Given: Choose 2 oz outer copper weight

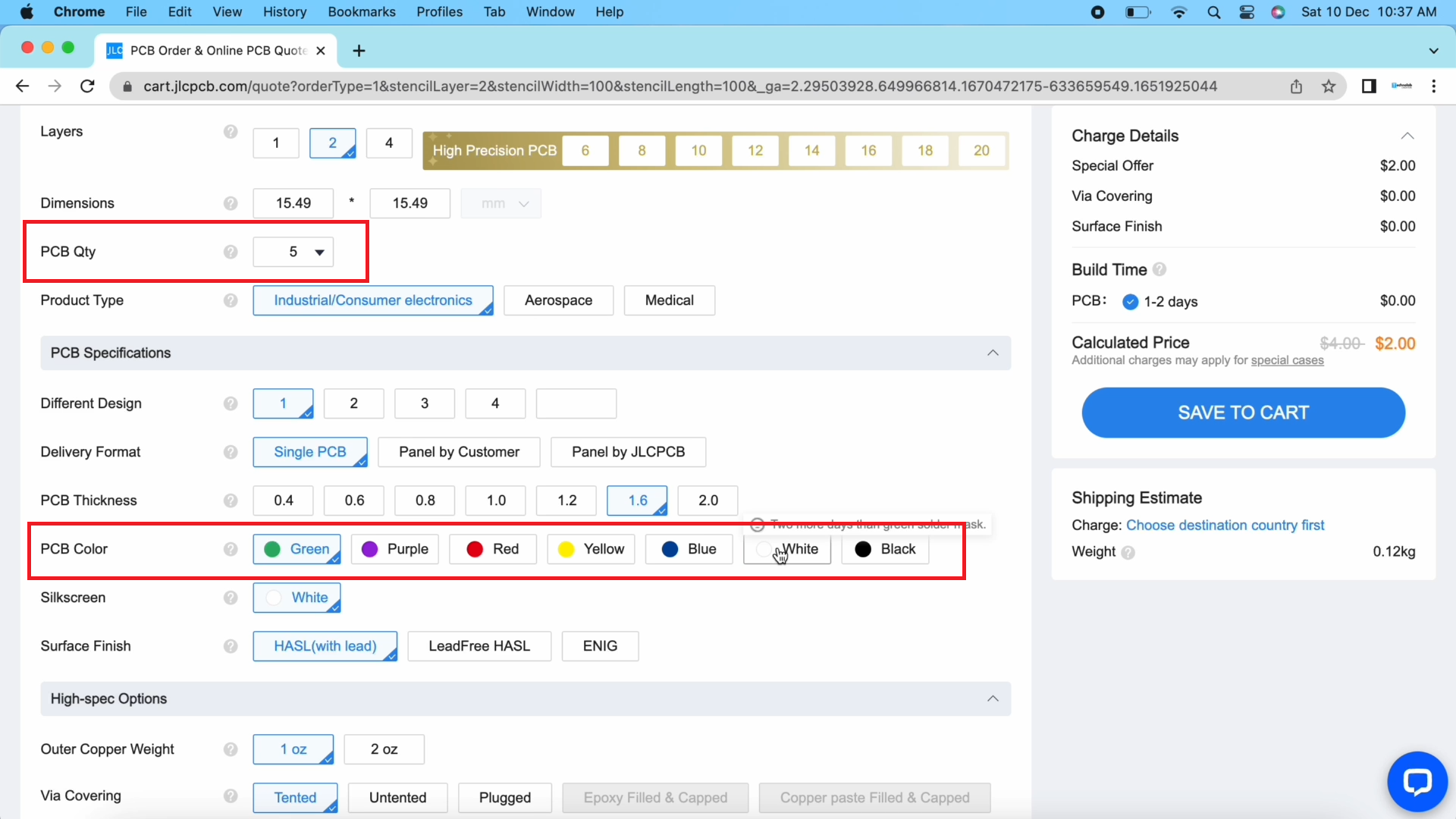Looking at the screenshot, I should coord(384,749).
